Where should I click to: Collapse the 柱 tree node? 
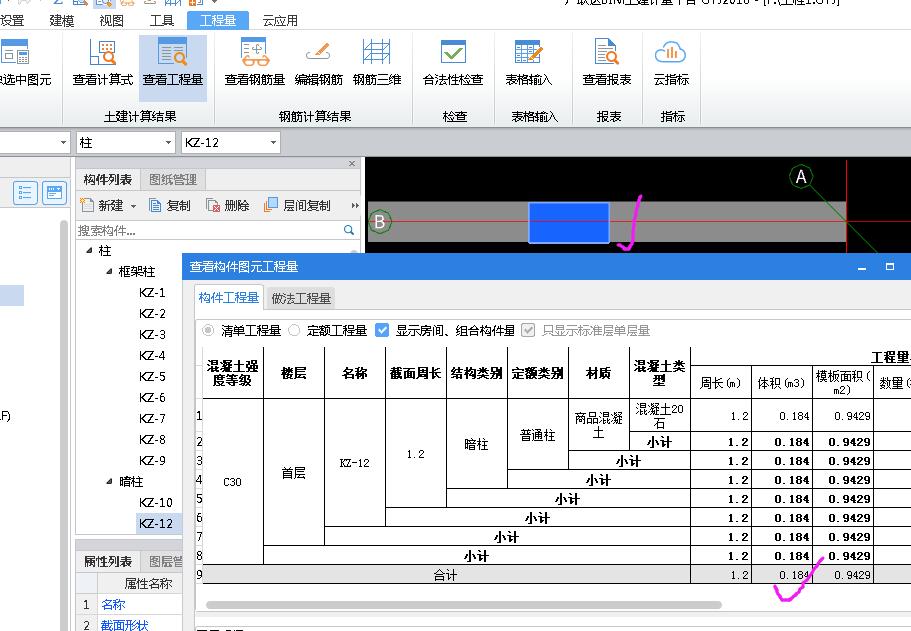(x=89, y=250)
